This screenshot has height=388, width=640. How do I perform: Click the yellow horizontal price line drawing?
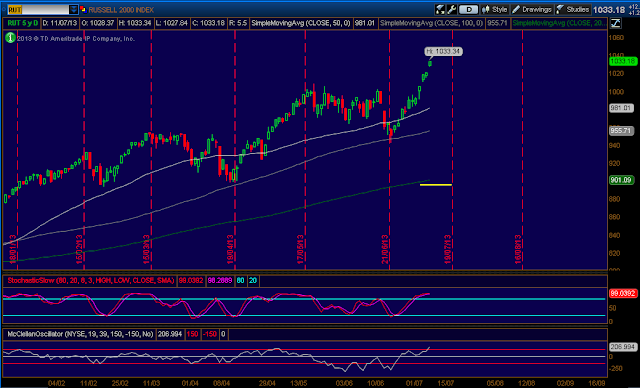tap(436, 185)
